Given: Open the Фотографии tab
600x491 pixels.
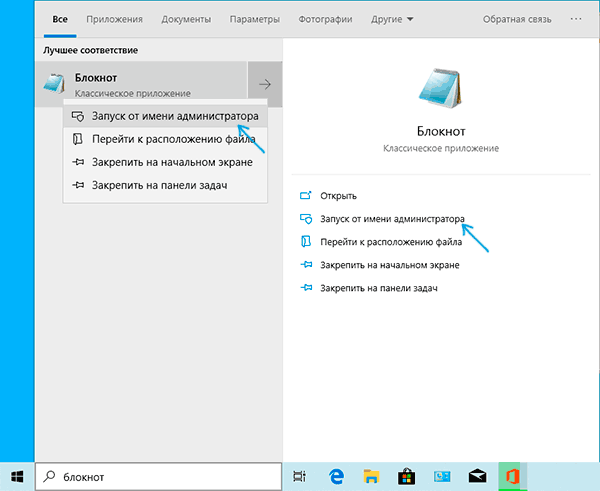Looking at the screenshot, I should tap(325, 19).
